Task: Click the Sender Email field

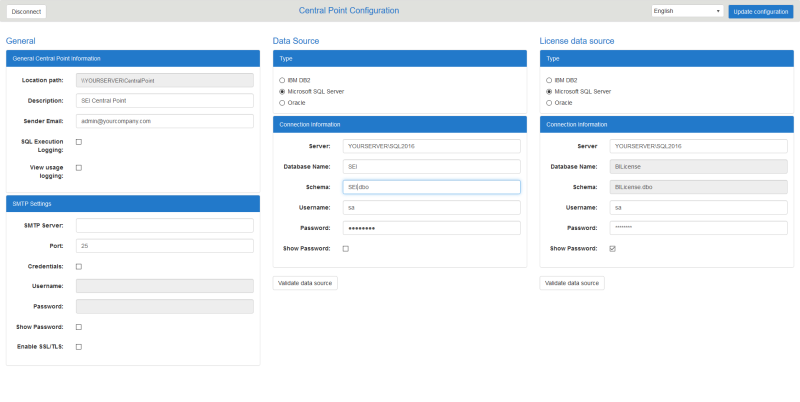Action: point(164,121)
